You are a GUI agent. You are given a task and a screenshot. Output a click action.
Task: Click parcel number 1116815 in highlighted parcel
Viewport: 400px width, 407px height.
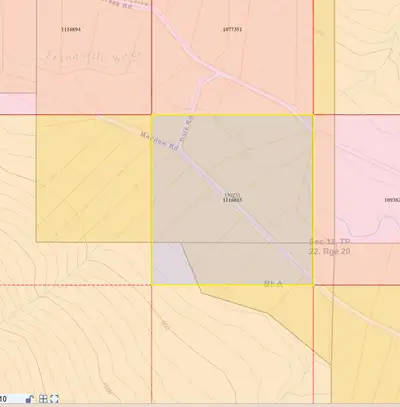(x=232, y=200)
